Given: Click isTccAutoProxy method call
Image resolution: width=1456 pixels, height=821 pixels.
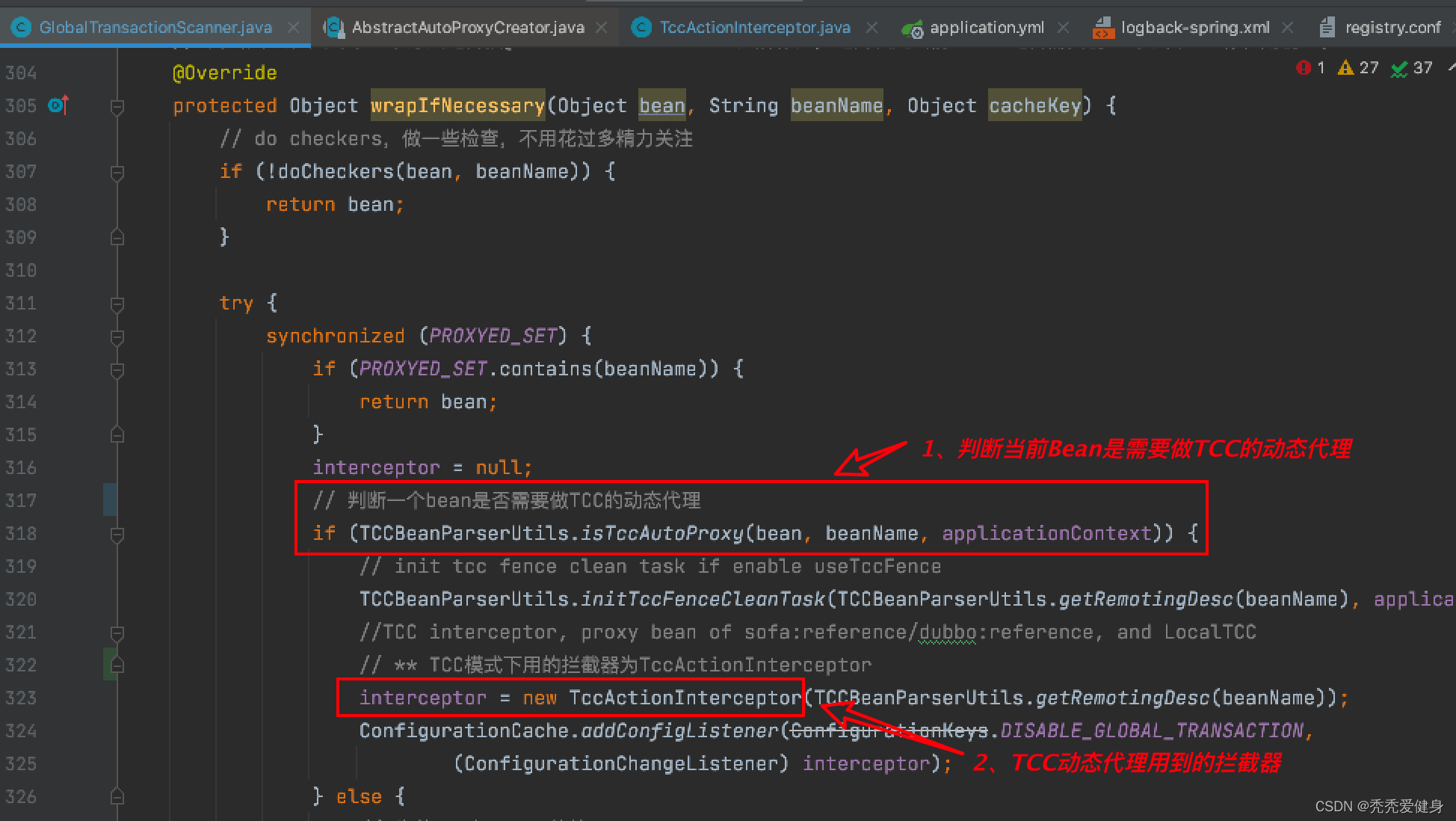Looking at the screenshot, I should point(662,533).
